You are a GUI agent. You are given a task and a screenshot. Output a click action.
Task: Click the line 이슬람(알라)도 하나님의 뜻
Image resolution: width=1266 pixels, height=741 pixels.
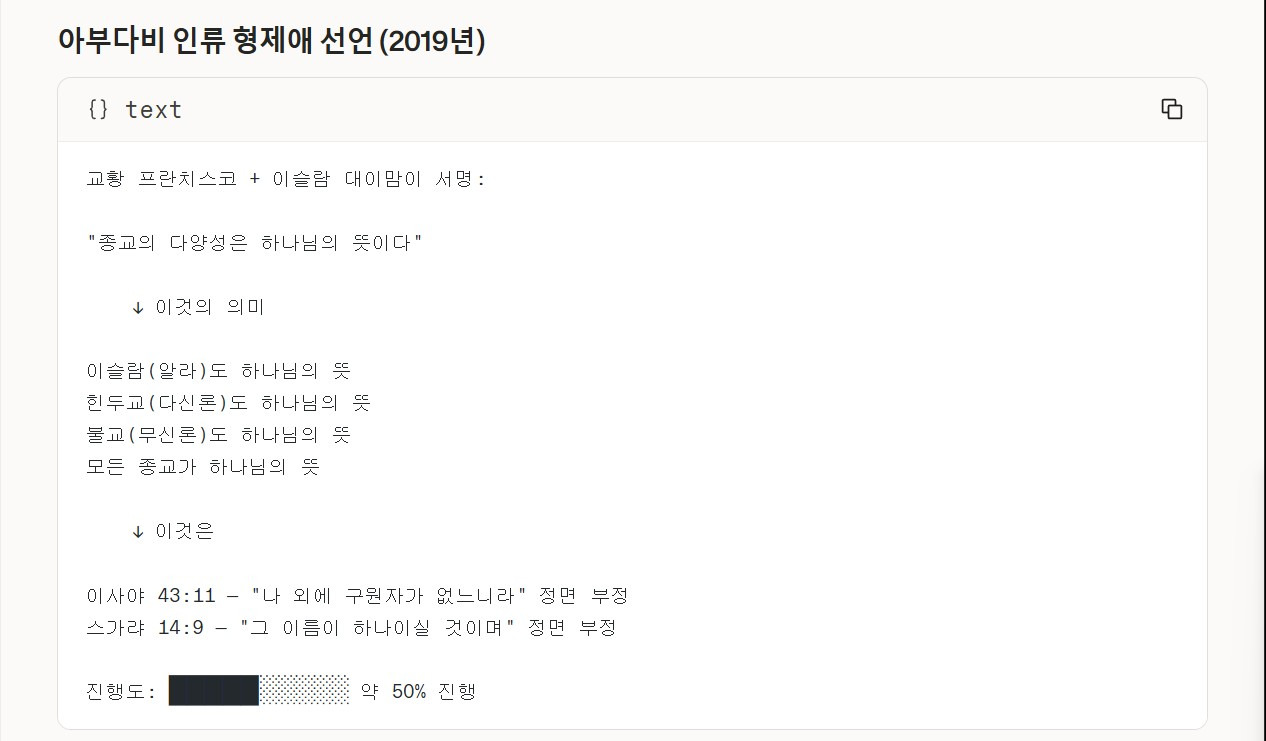[x=219, y=372]
